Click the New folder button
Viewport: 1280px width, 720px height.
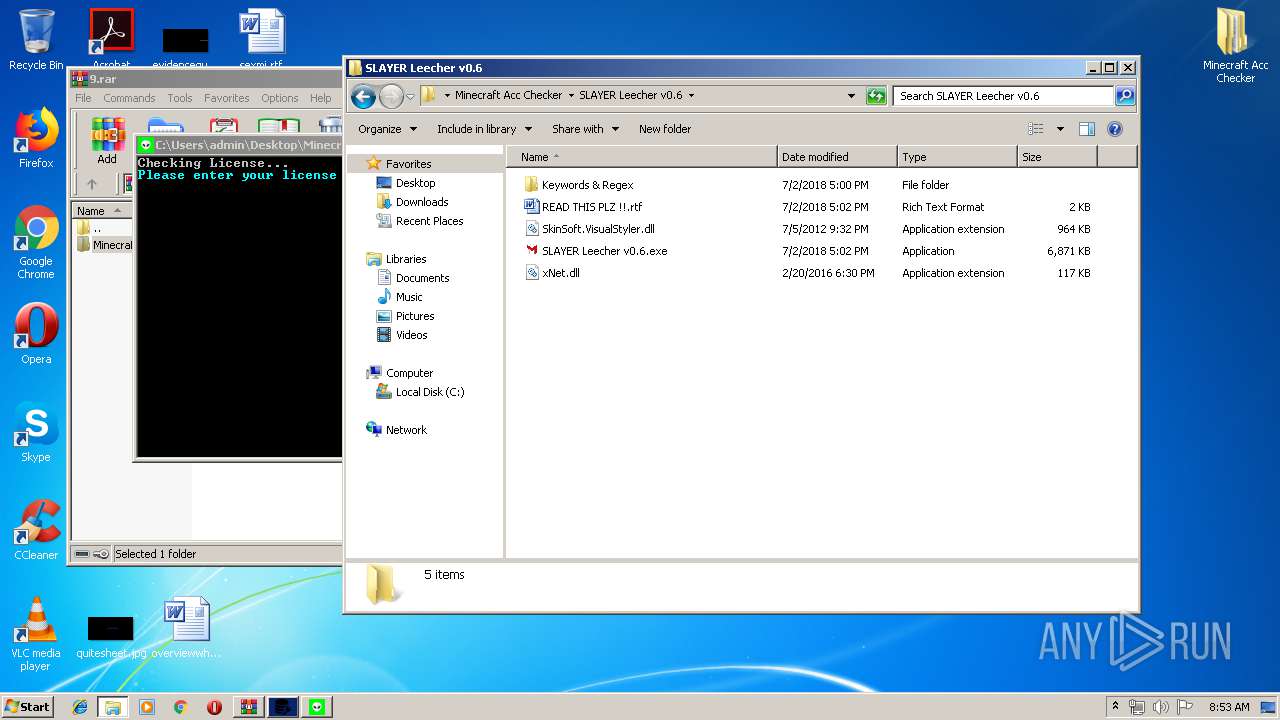(665, 129)
